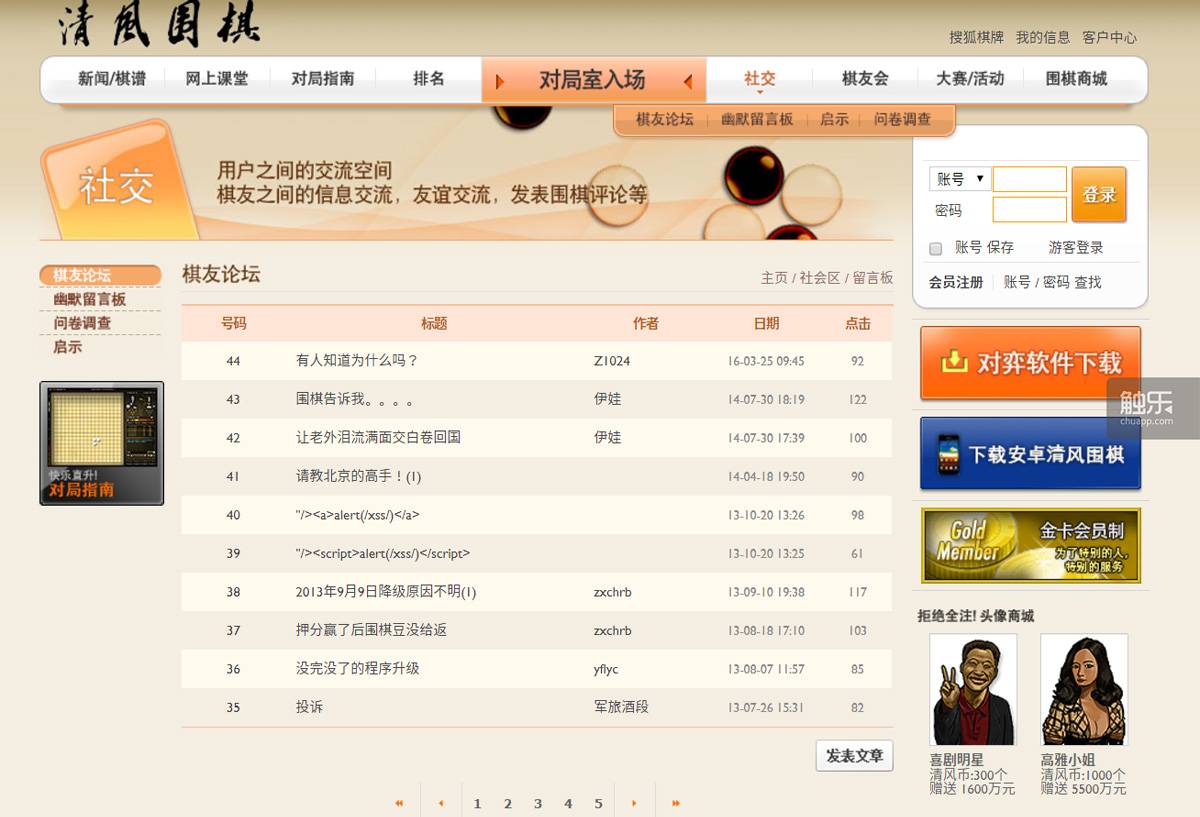
Task: Choose 启示 in the orange submenu
Action: coord(834,119)
